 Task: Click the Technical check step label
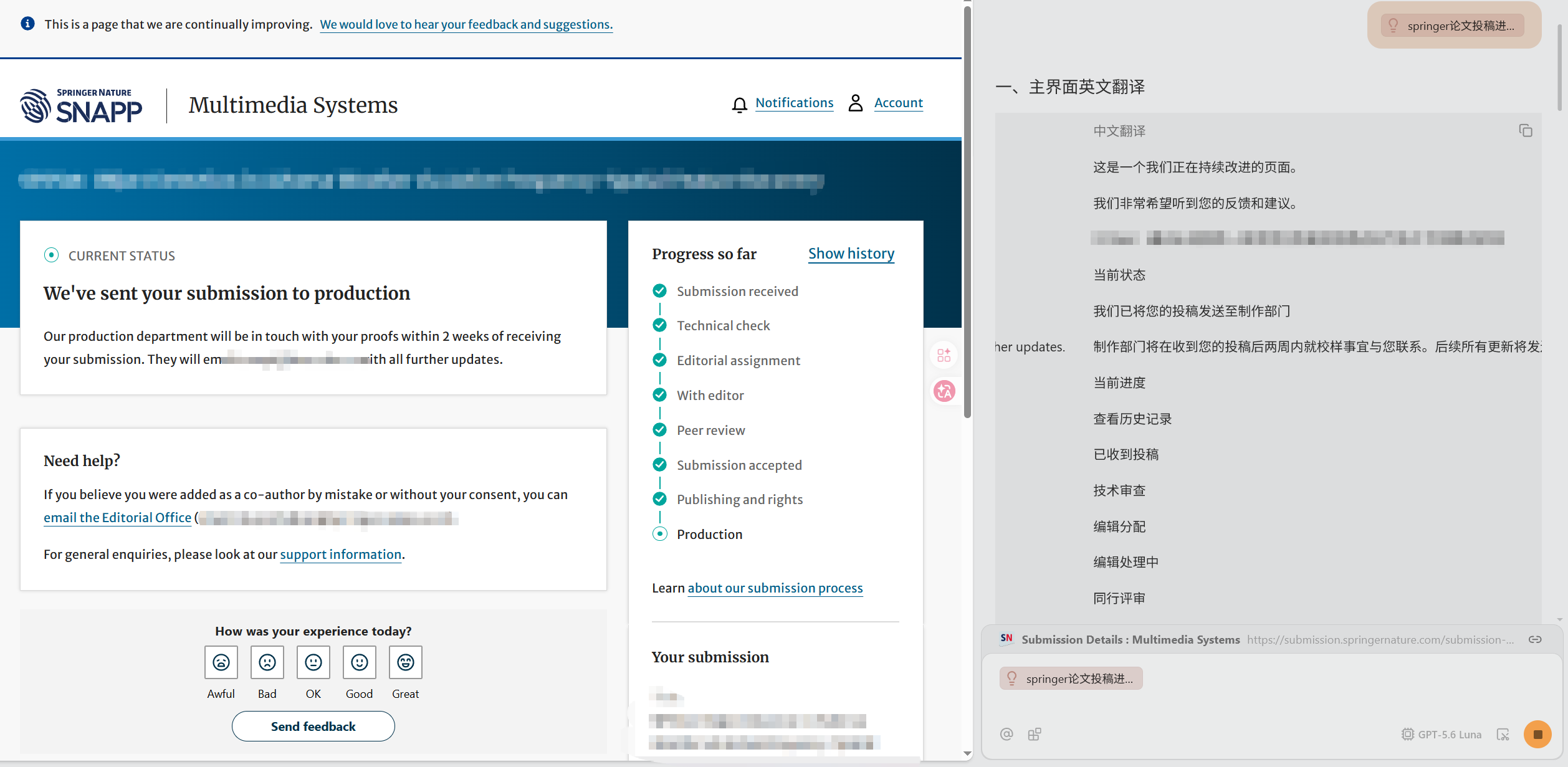click(723, 326)
